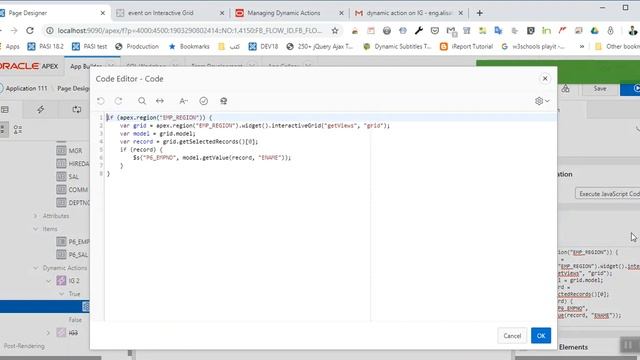Viewport: 640px width, 360px height.
Task: Toggle the two-column tree layout icon
Action: tap(18, 130)
